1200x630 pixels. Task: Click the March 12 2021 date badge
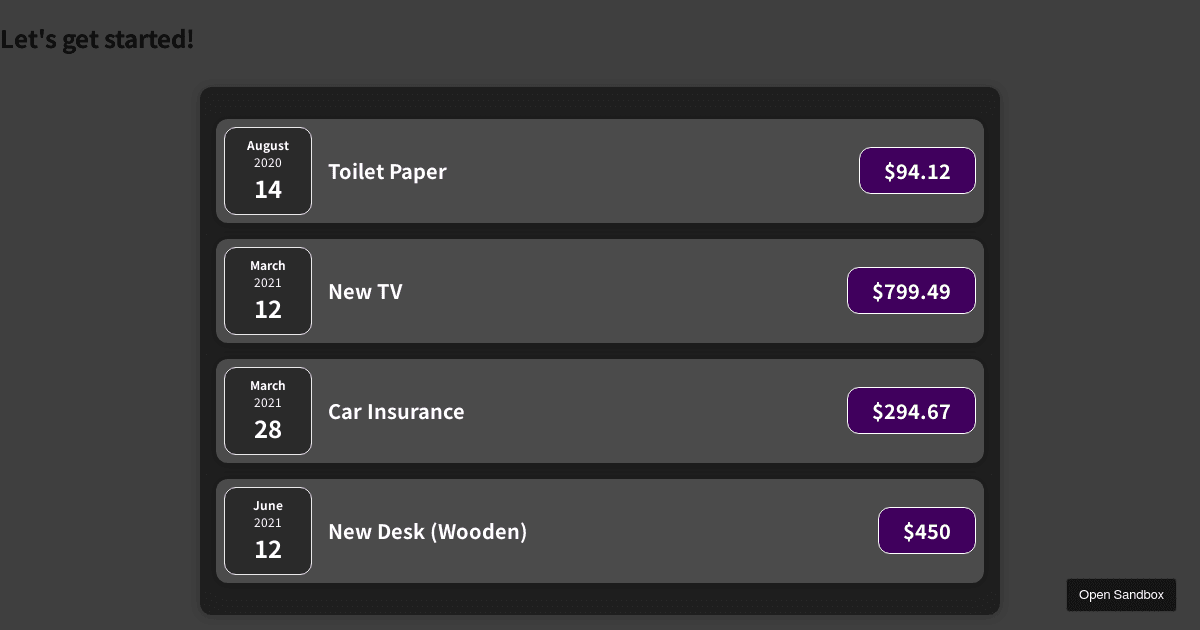[x=268, y=291]
